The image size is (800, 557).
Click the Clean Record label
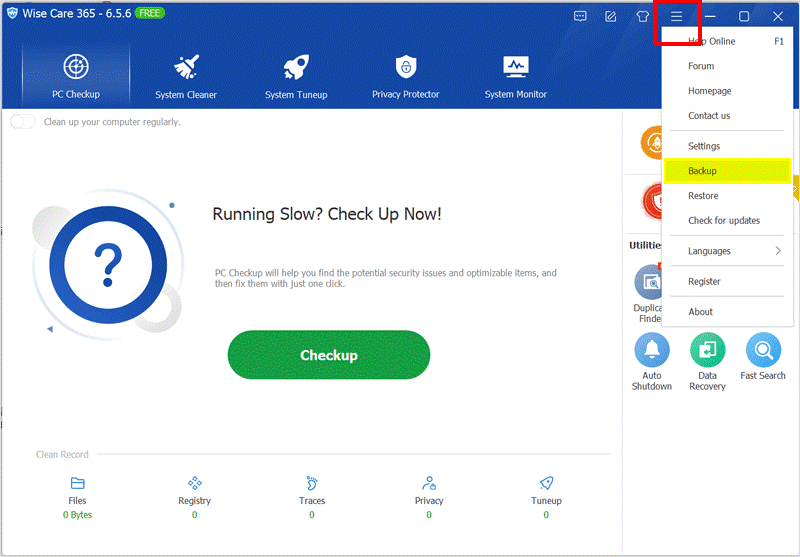pyautogui.click(x=62, y=454)
